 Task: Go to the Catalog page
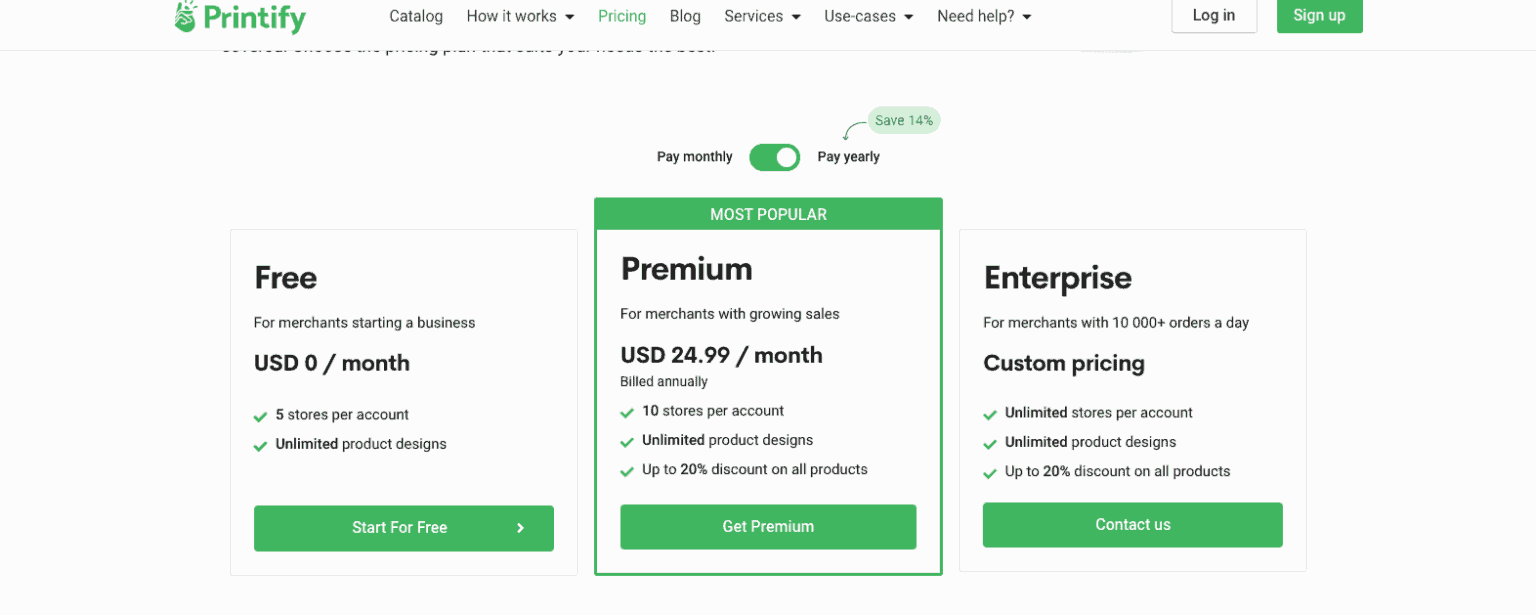point(415,16)
